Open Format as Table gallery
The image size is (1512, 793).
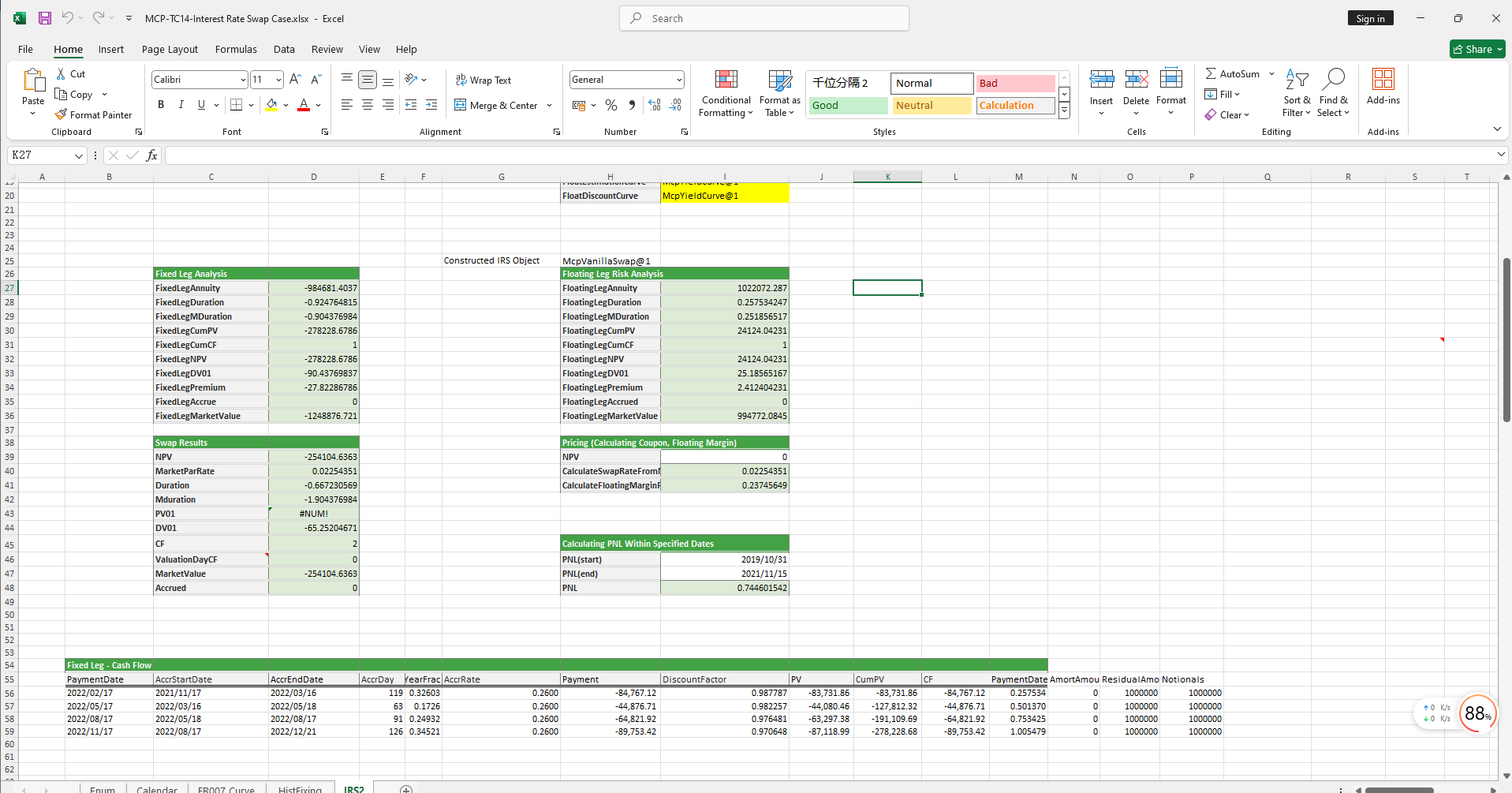click(780, 93)
